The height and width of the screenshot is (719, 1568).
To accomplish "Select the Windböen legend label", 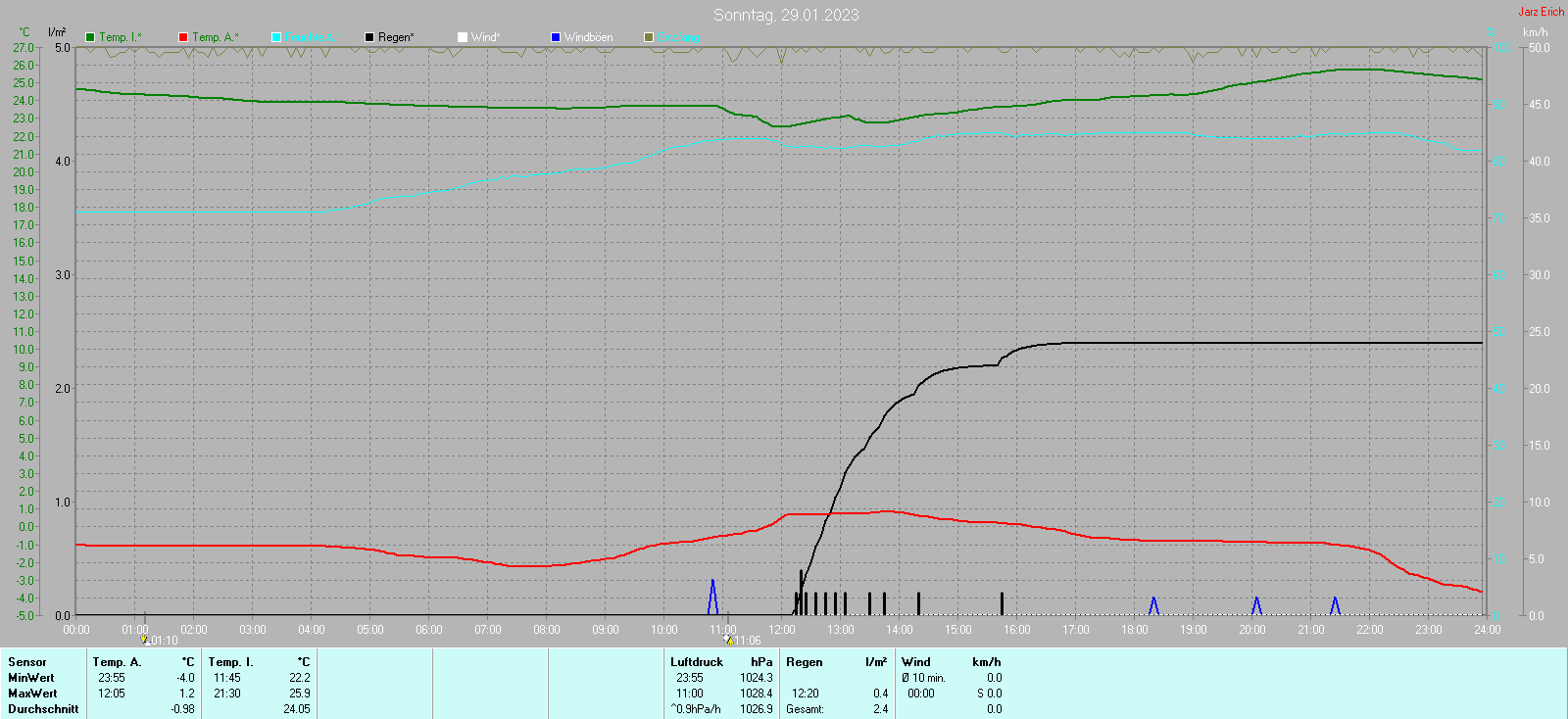I will (x=588, y=37).
